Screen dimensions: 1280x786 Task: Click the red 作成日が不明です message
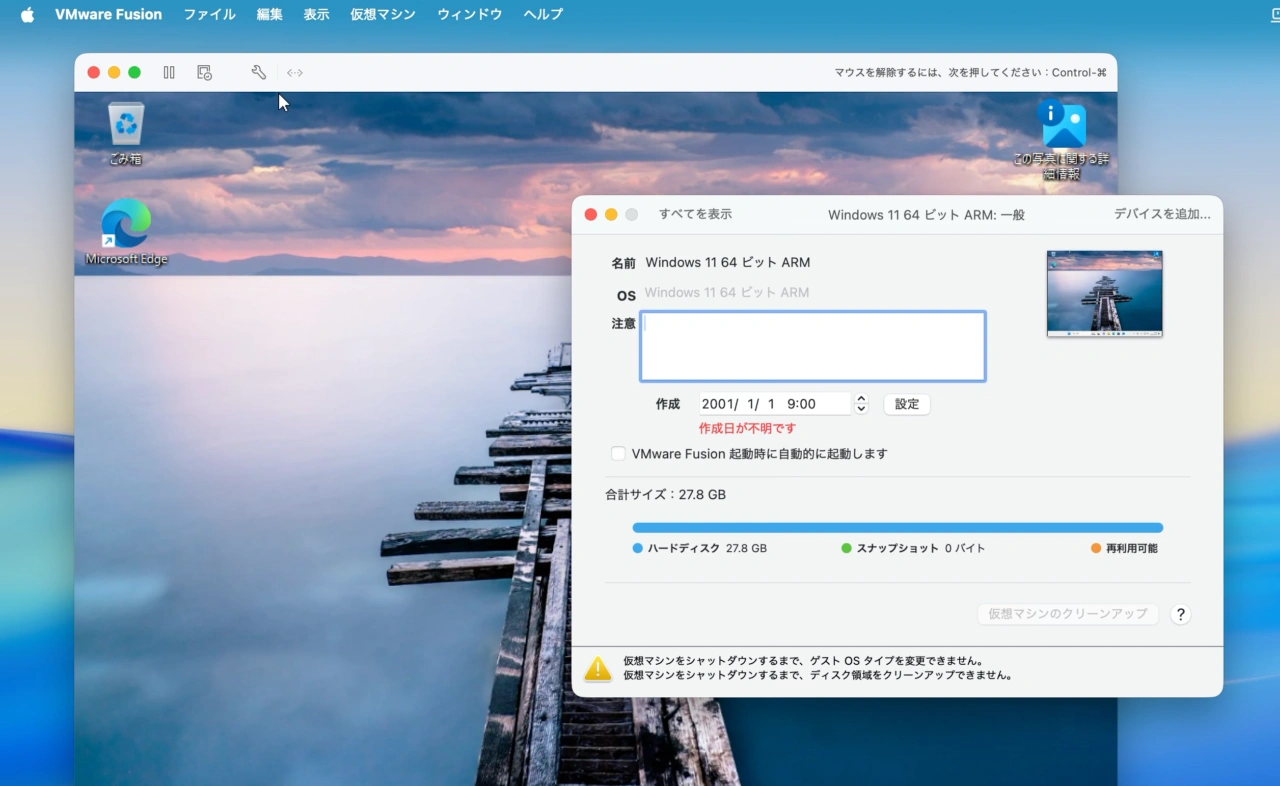748,428
